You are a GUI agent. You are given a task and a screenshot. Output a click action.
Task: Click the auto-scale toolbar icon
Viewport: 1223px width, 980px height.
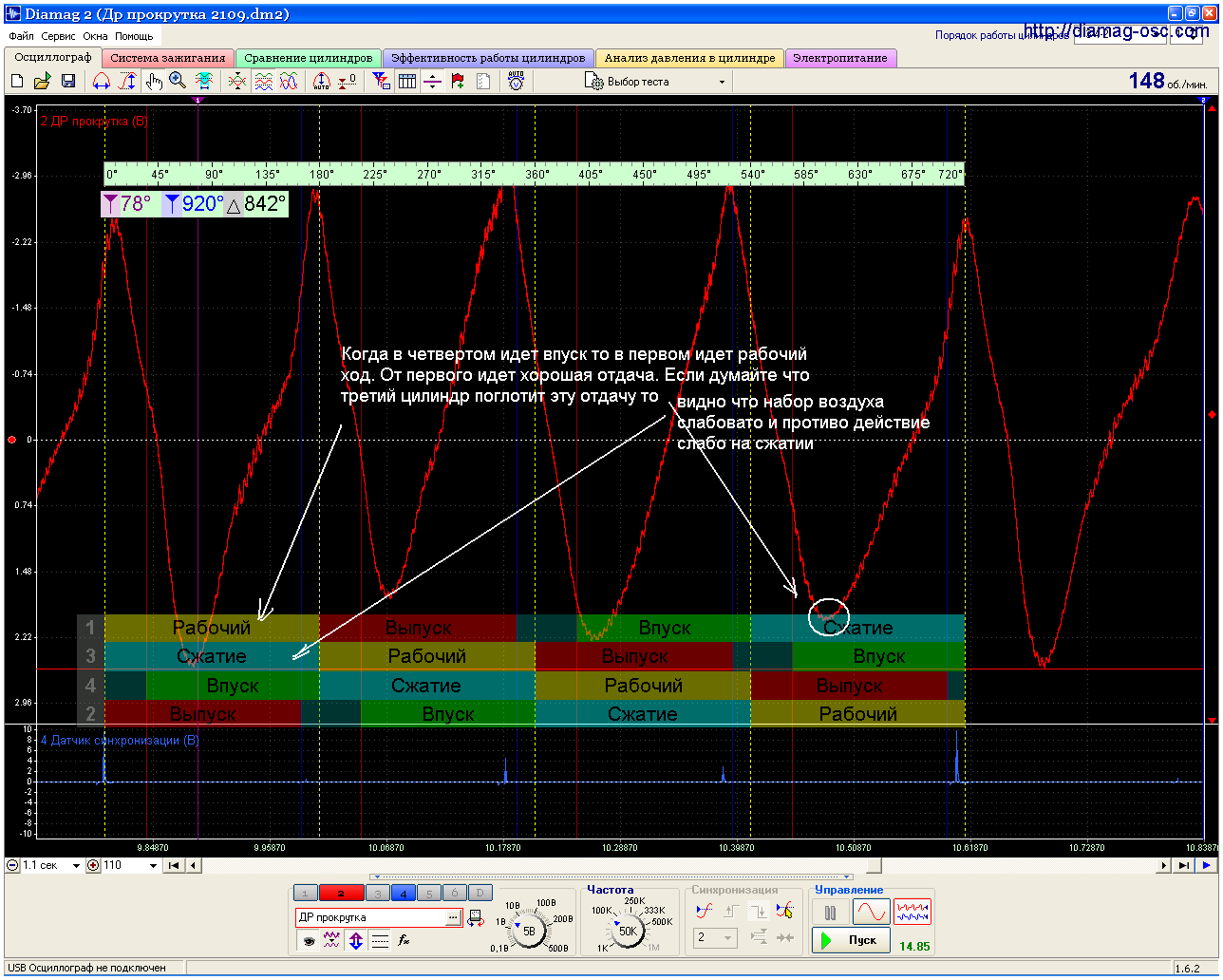pyautogui.click(x=321, y=82)
